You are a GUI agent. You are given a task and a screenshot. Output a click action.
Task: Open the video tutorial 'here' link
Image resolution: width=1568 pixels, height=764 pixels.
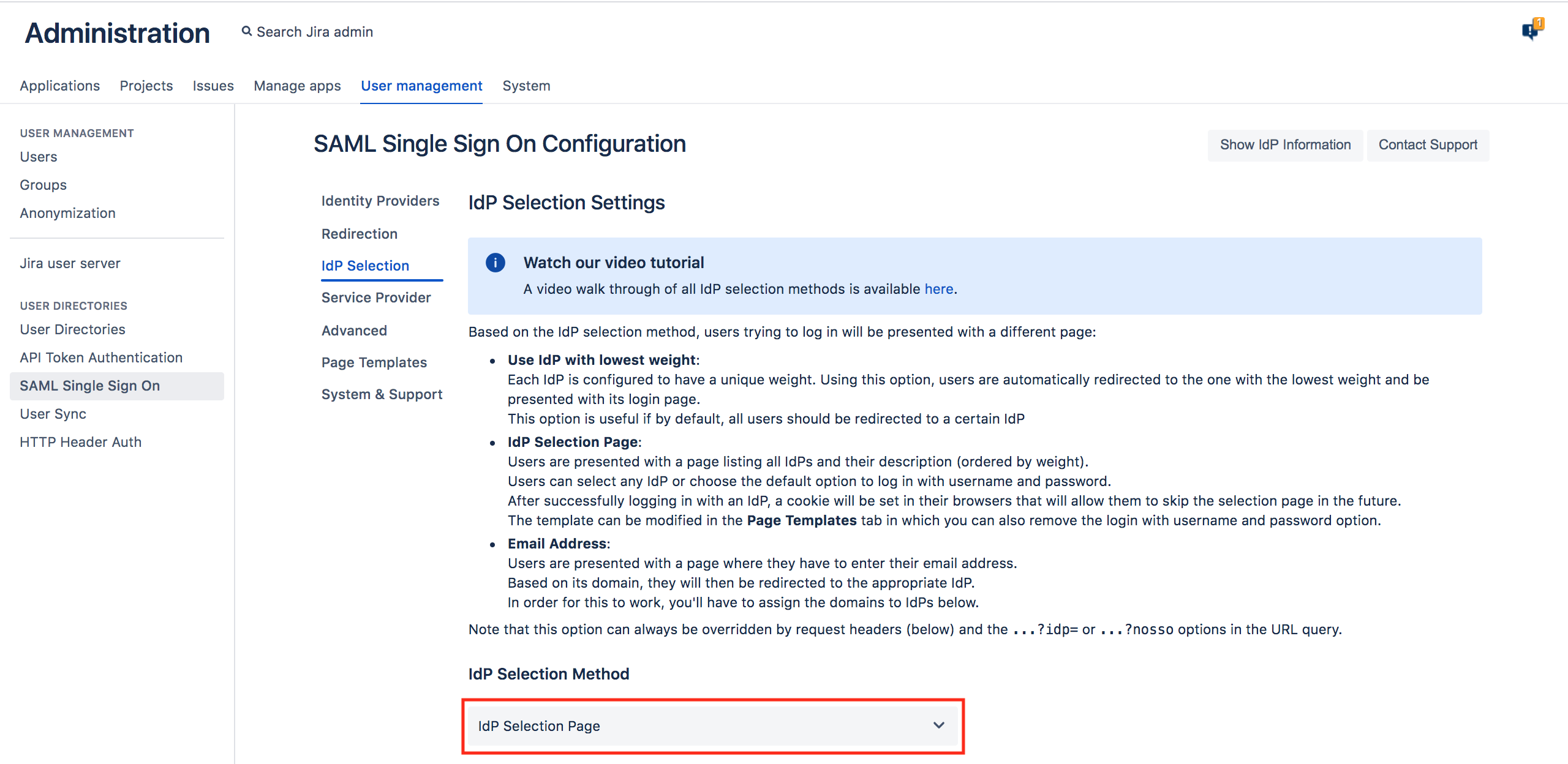[x=938, y=289]
